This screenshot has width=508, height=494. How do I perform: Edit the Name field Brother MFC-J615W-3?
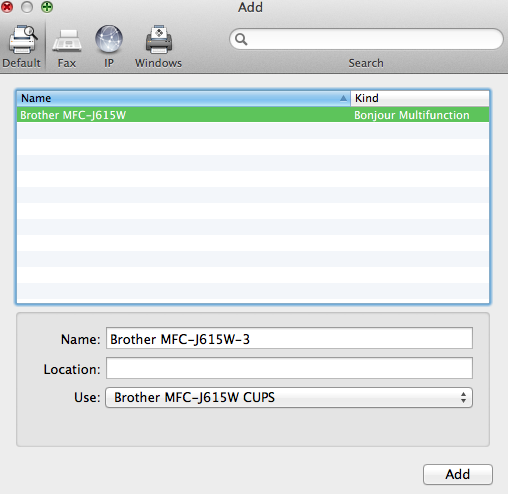(x=289, y=338)
